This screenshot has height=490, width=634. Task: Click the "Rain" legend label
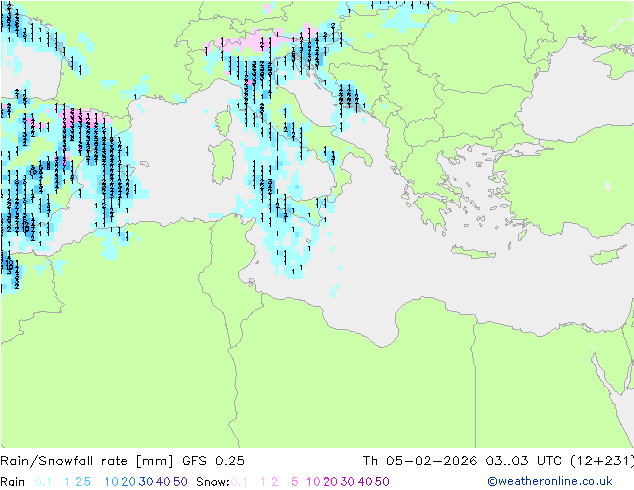[x=13, y=482]
